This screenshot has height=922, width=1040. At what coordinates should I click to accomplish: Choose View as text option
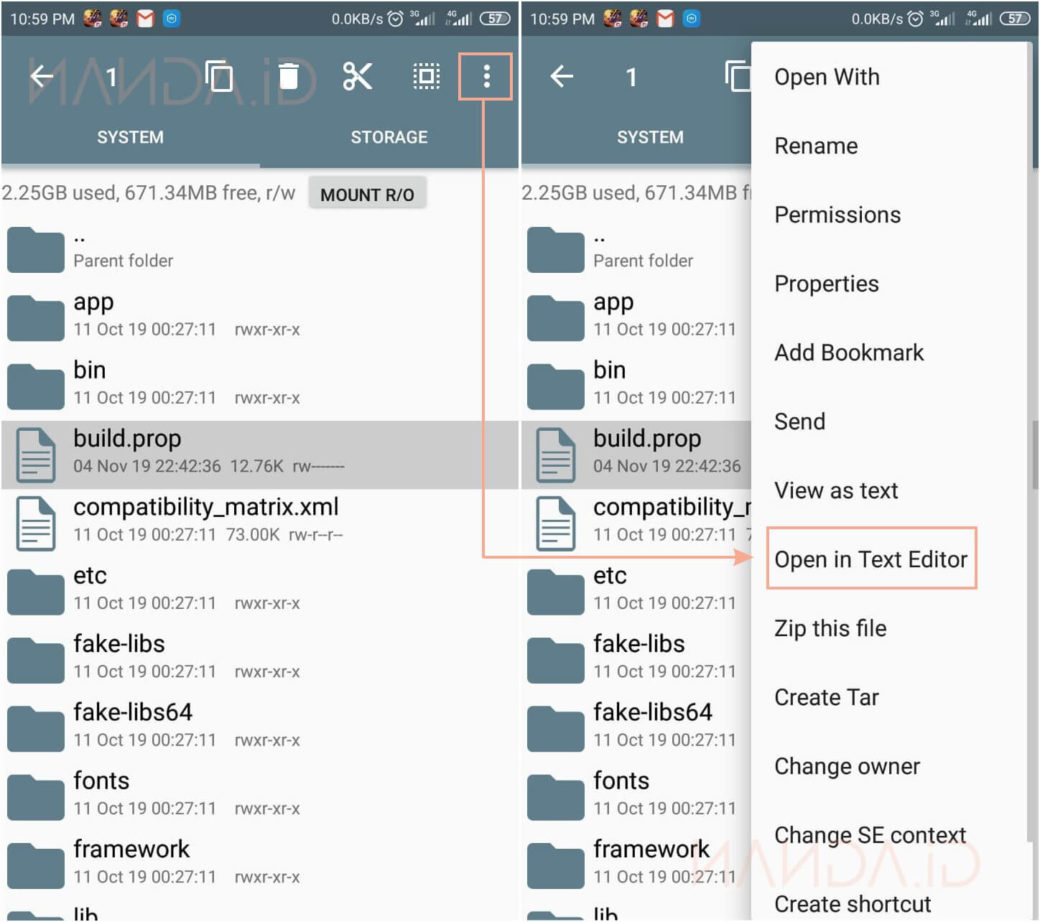(x=836, y=491)
